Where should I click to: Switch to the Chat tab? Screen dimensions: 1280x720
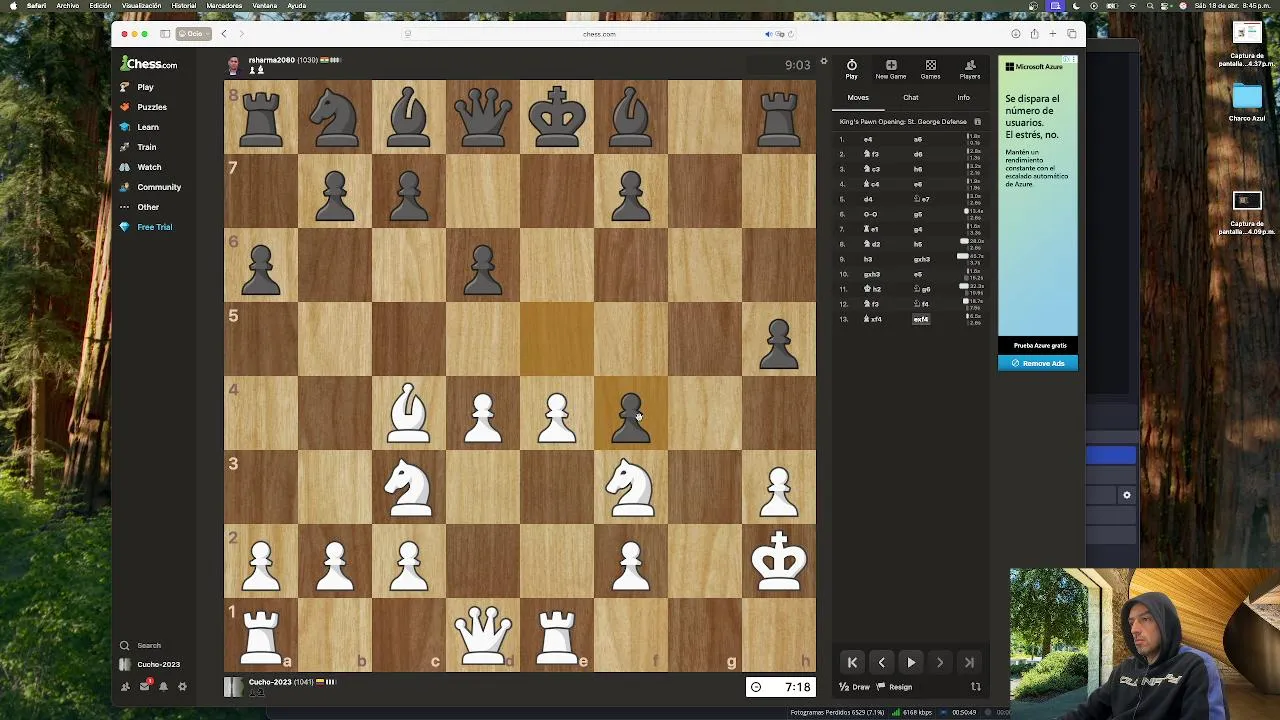[x=911, y=98]
